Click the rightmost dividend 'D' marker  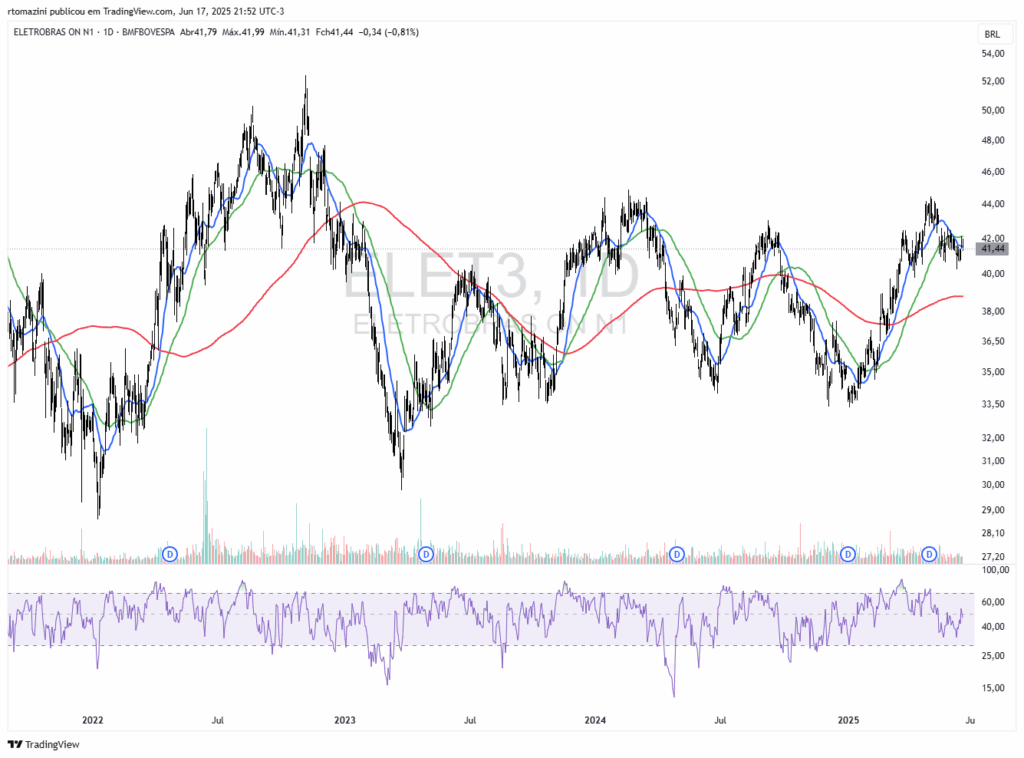tap(929, 553)
